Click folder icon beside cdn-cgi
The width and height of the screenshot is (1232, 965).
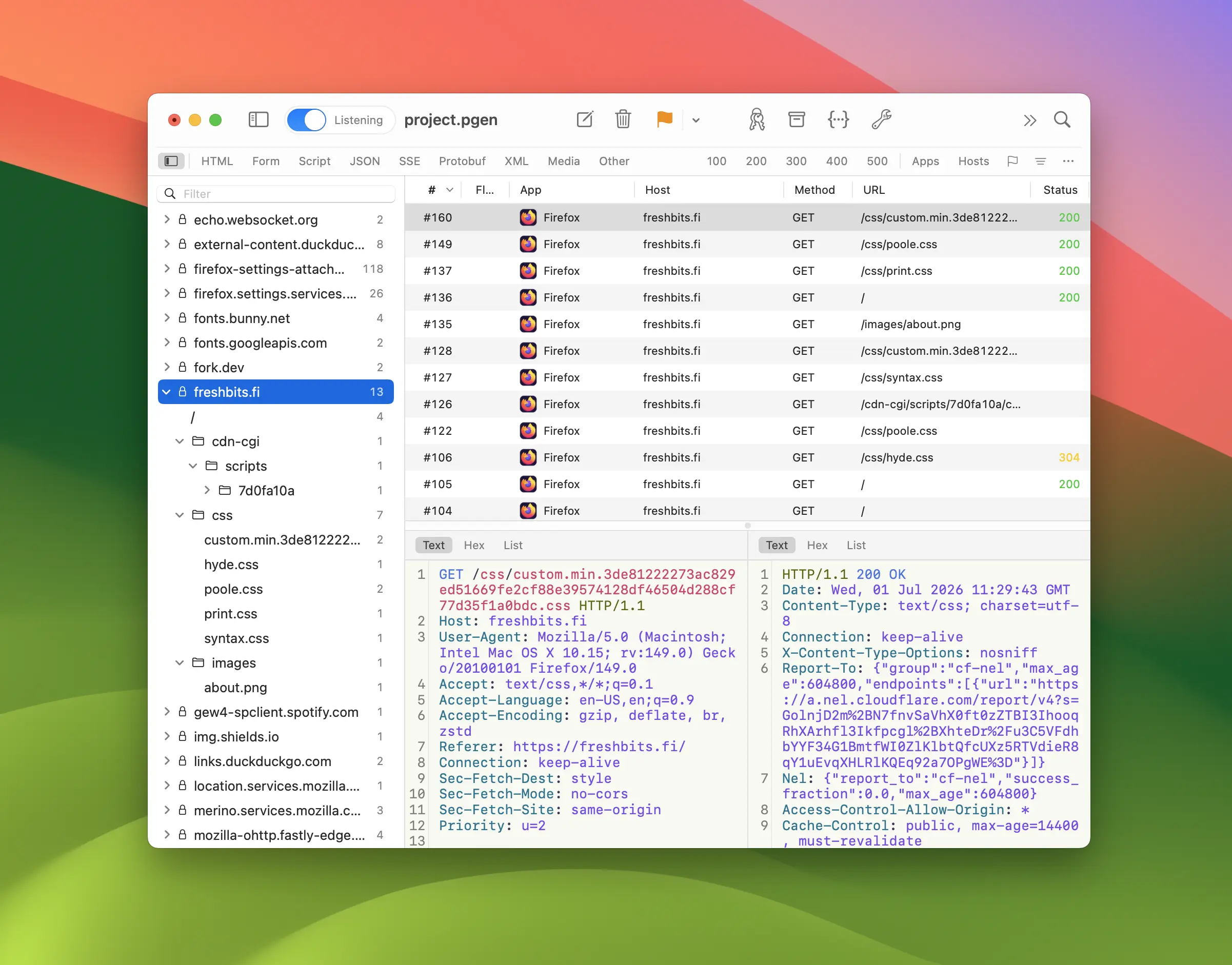click(198, 440)
